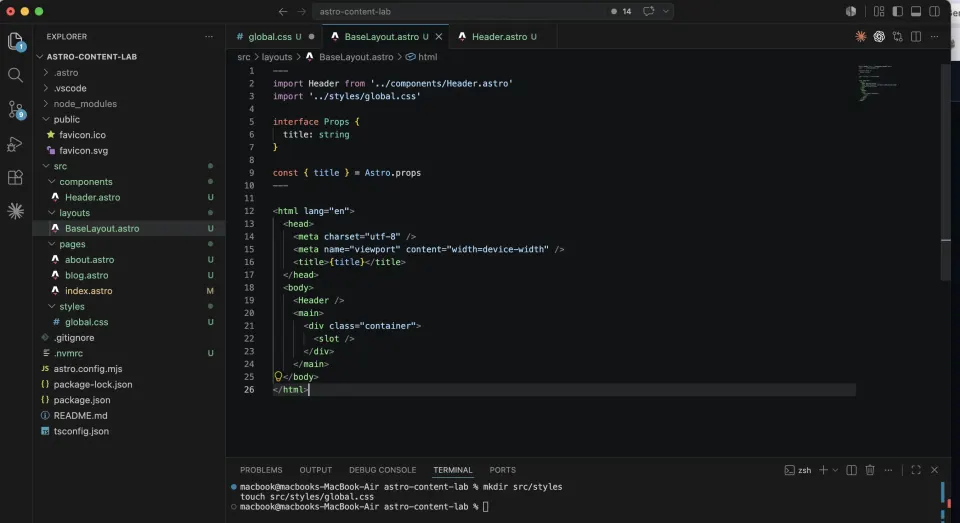The width and height of the screenshot is (960, 523).
Task: Switch to the global.css tab
Action: pyautogui.click(x=274, y=37)
